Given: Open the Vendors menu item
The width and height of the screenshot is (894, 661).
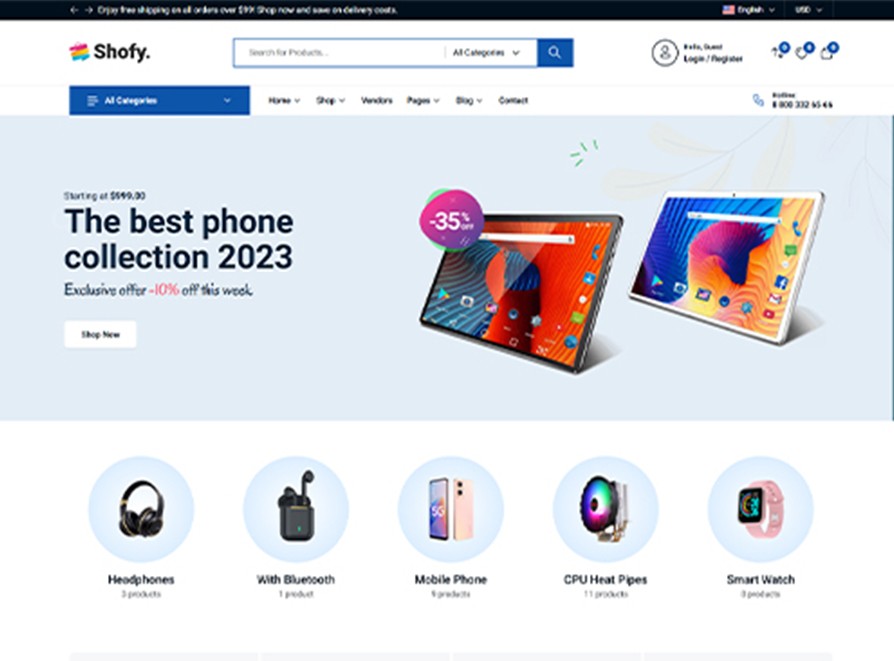Looking at the screenshot, I should click(376, 100).
